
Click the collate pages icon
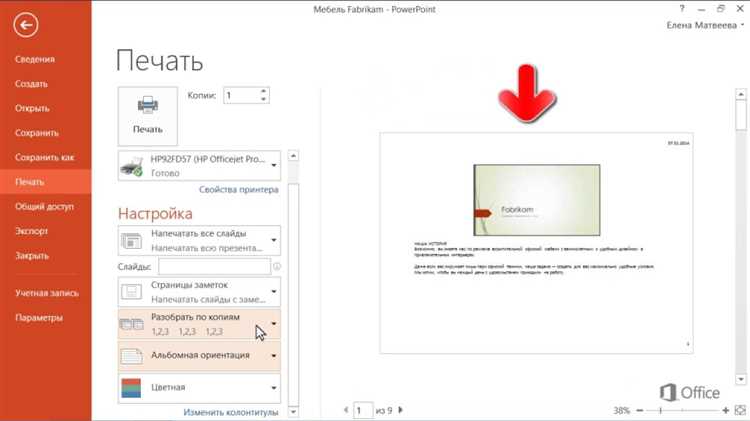click(132, 324)
